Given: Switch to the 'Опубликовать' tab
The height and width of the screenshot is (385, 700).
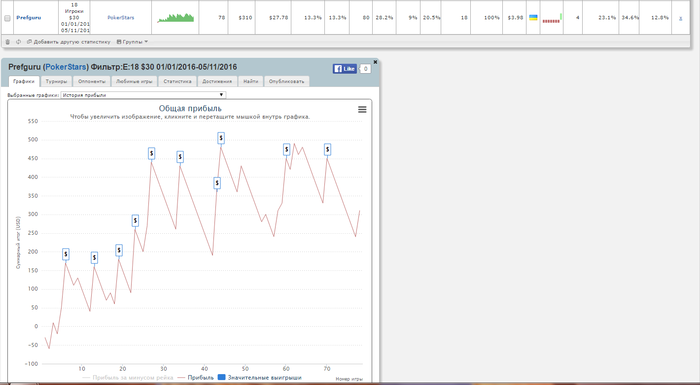Looking at the screenshot, I should tap(287, 81).
